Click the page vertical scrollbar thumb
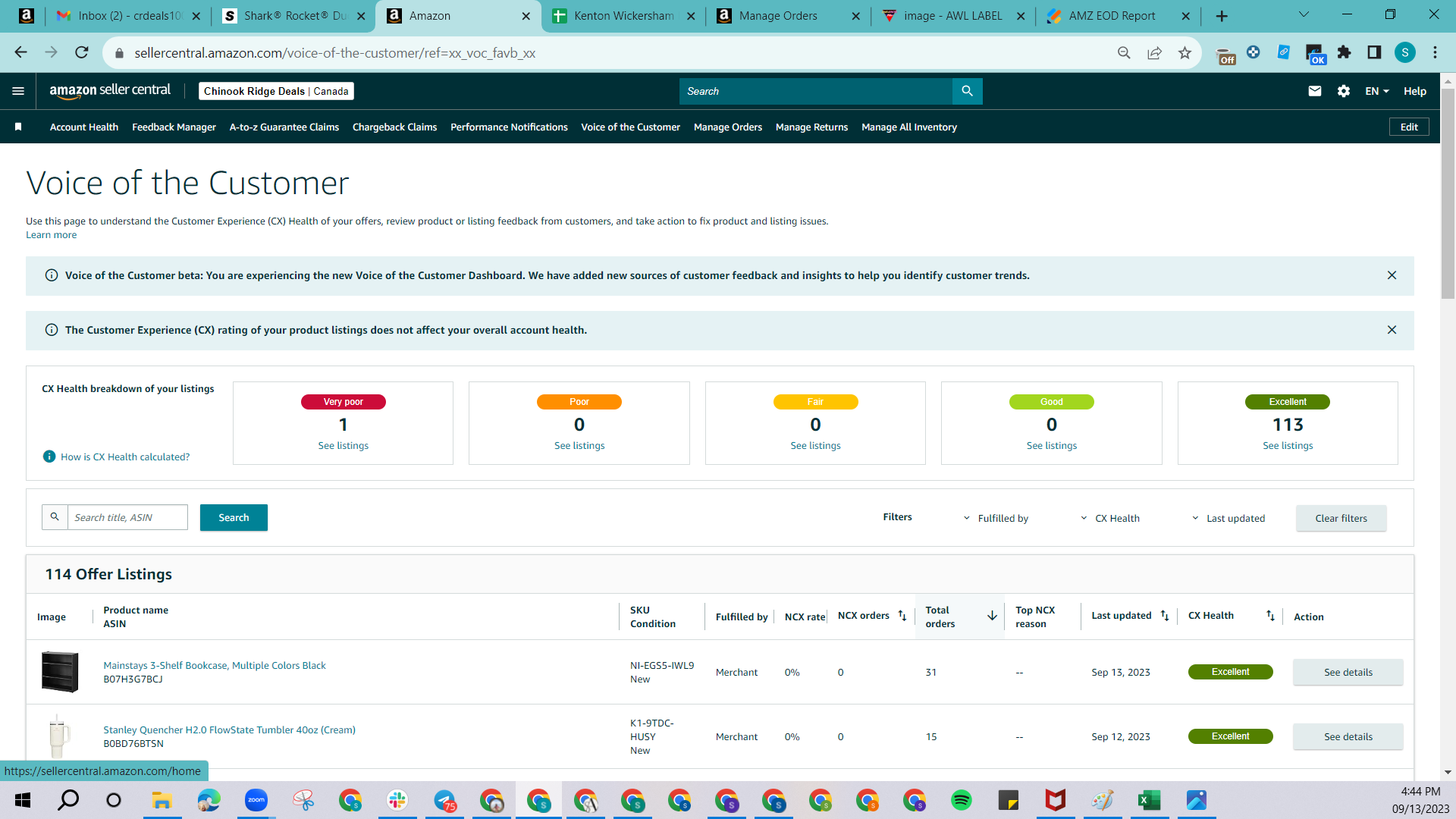Image resolution: width=1456 pixels, height=819 pixels. tap(1448, 193)
